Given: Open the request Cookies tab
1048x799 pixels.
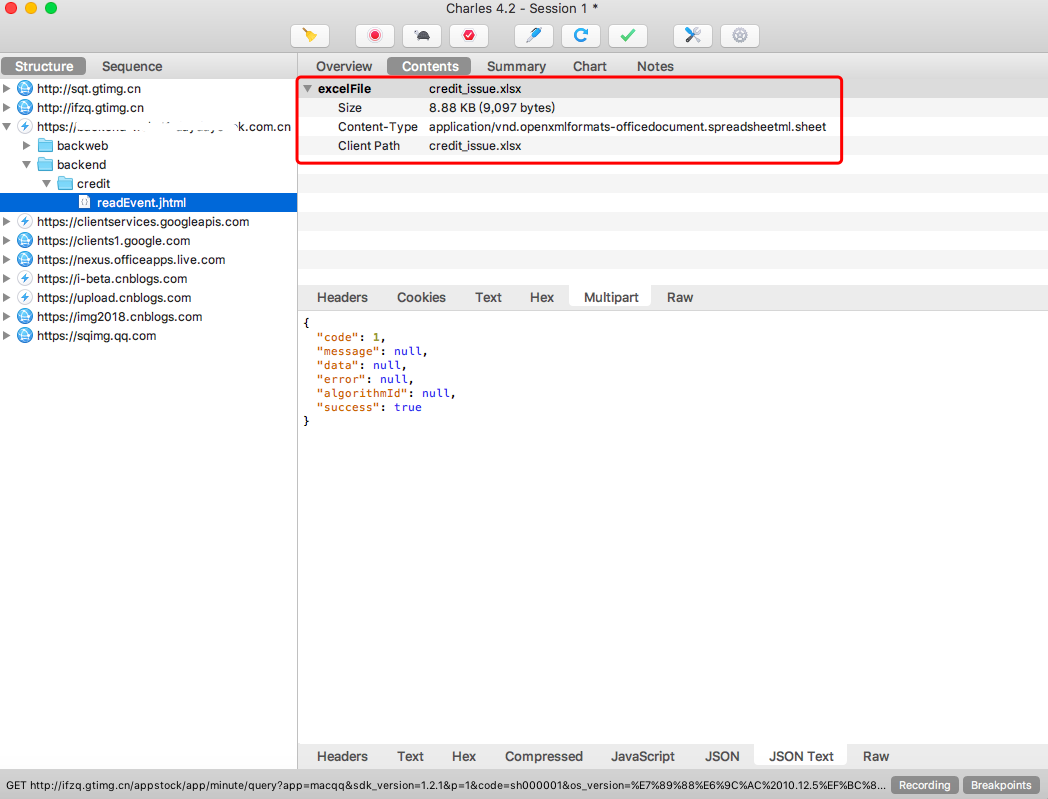Looking at the screenshot, I should [x=421, y=298].
